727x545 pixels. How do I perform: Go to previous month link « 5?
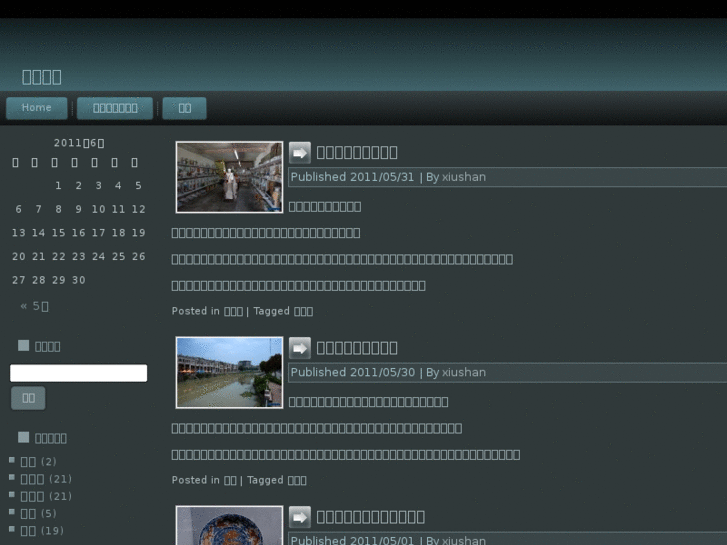[34, 306]
